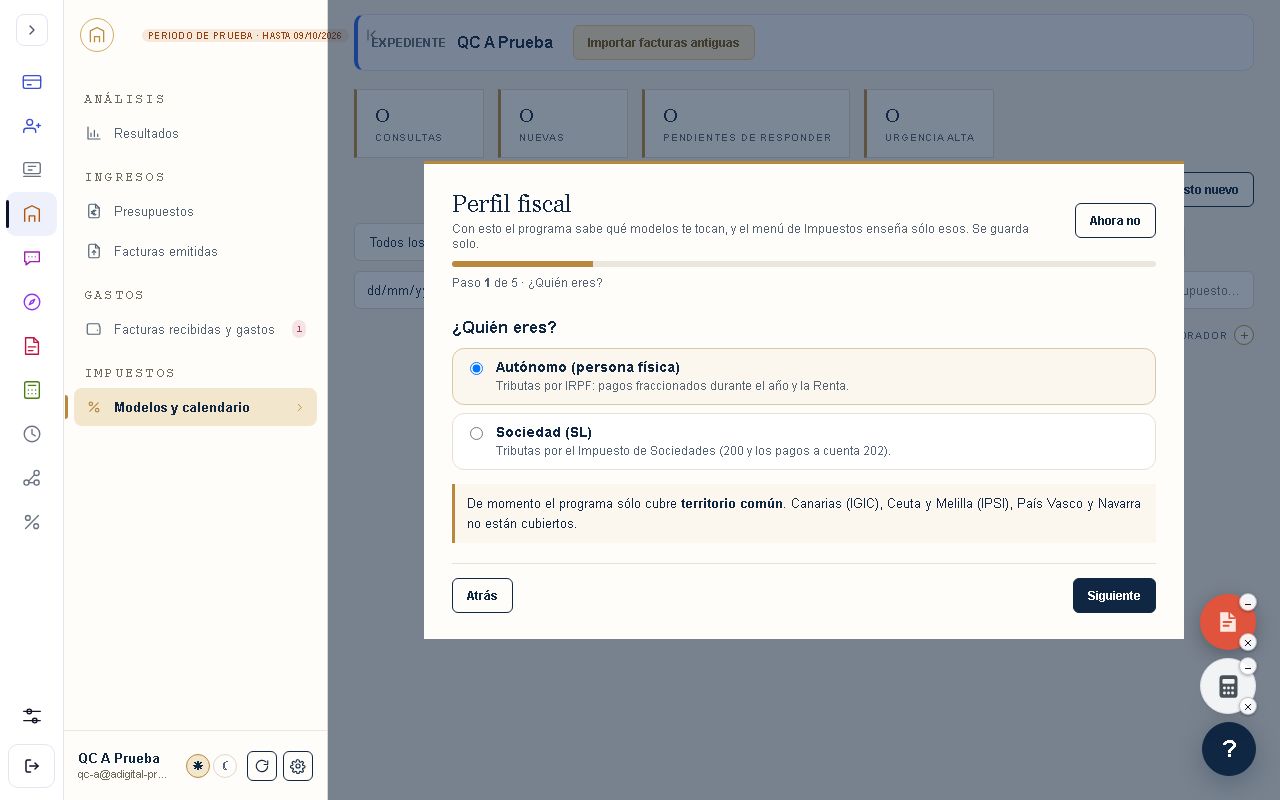Open the percent icon in rail
1280x800 pixels.
pyautogui.click(x=32, y=522)
